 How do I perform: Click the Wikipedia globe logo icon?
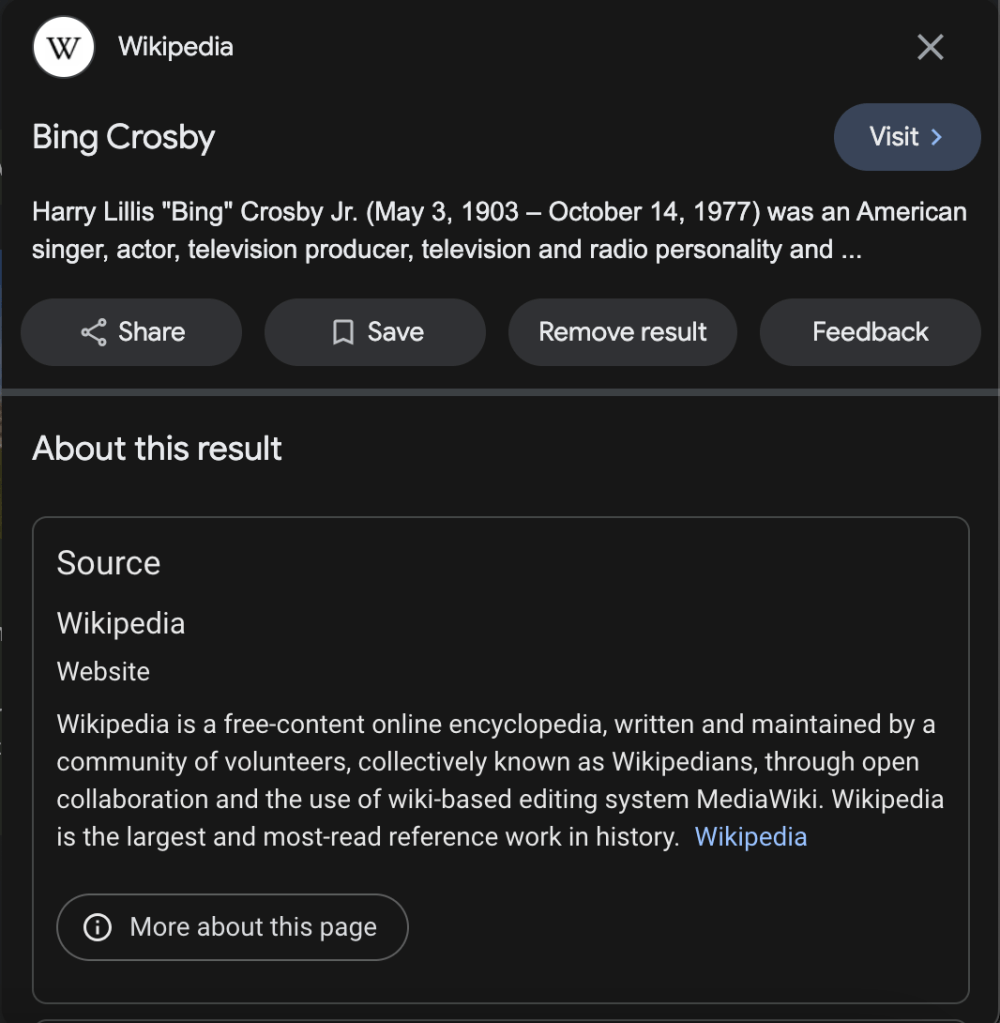point(64,47)
